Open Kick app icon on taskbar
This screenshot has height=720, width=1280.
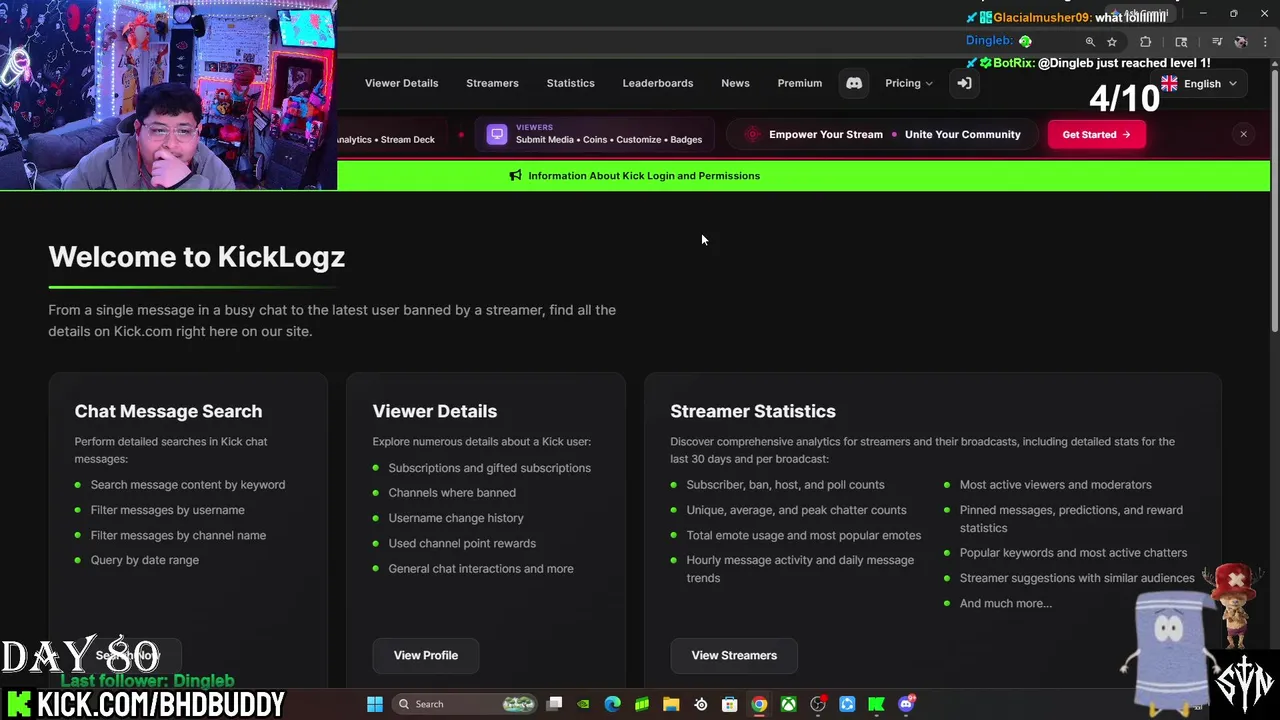(877, 704)
